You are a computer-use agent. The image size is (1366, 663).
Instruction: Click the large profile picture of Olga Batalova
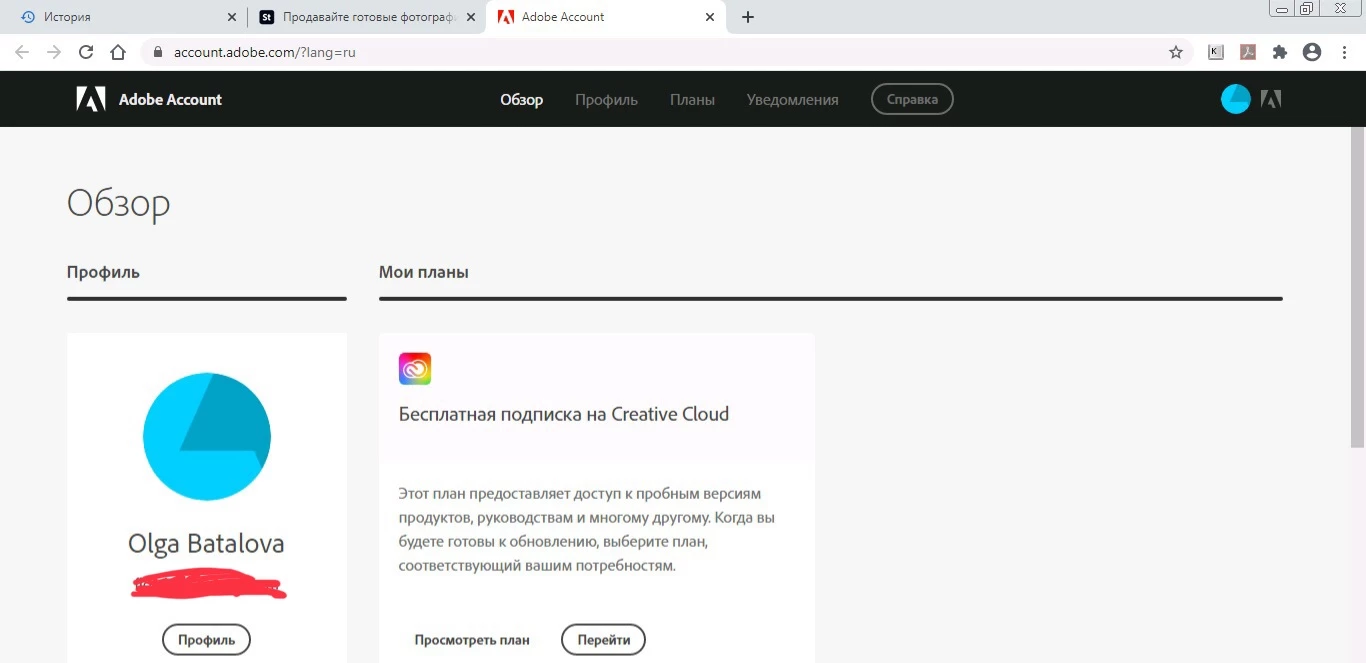tap(207, 436)
